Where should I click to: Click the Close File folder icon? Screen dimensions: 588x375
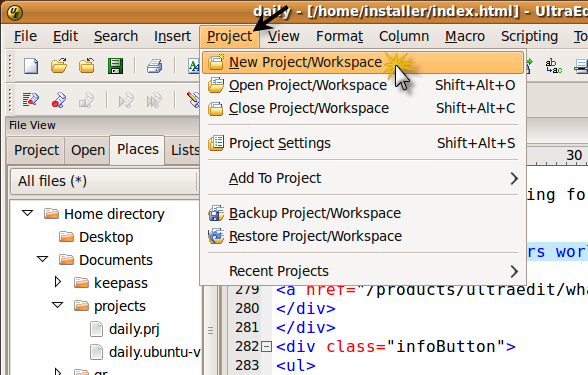coord(87,66)
